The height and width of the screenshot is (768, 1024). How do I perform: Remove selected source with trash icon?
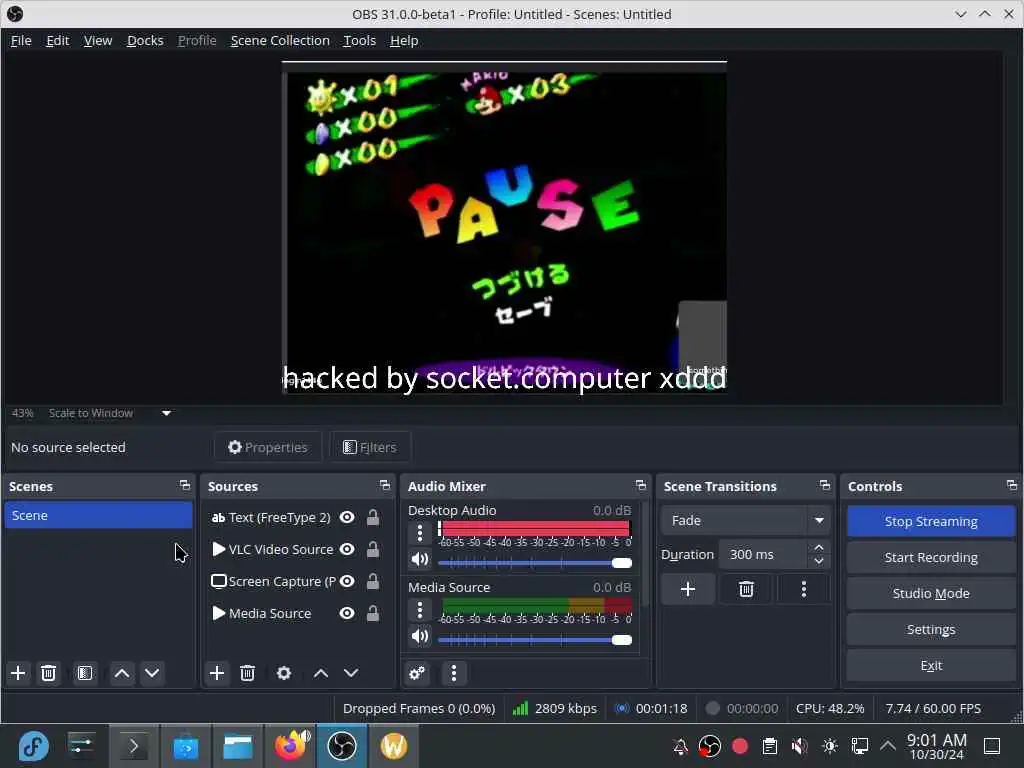point(248,673)
